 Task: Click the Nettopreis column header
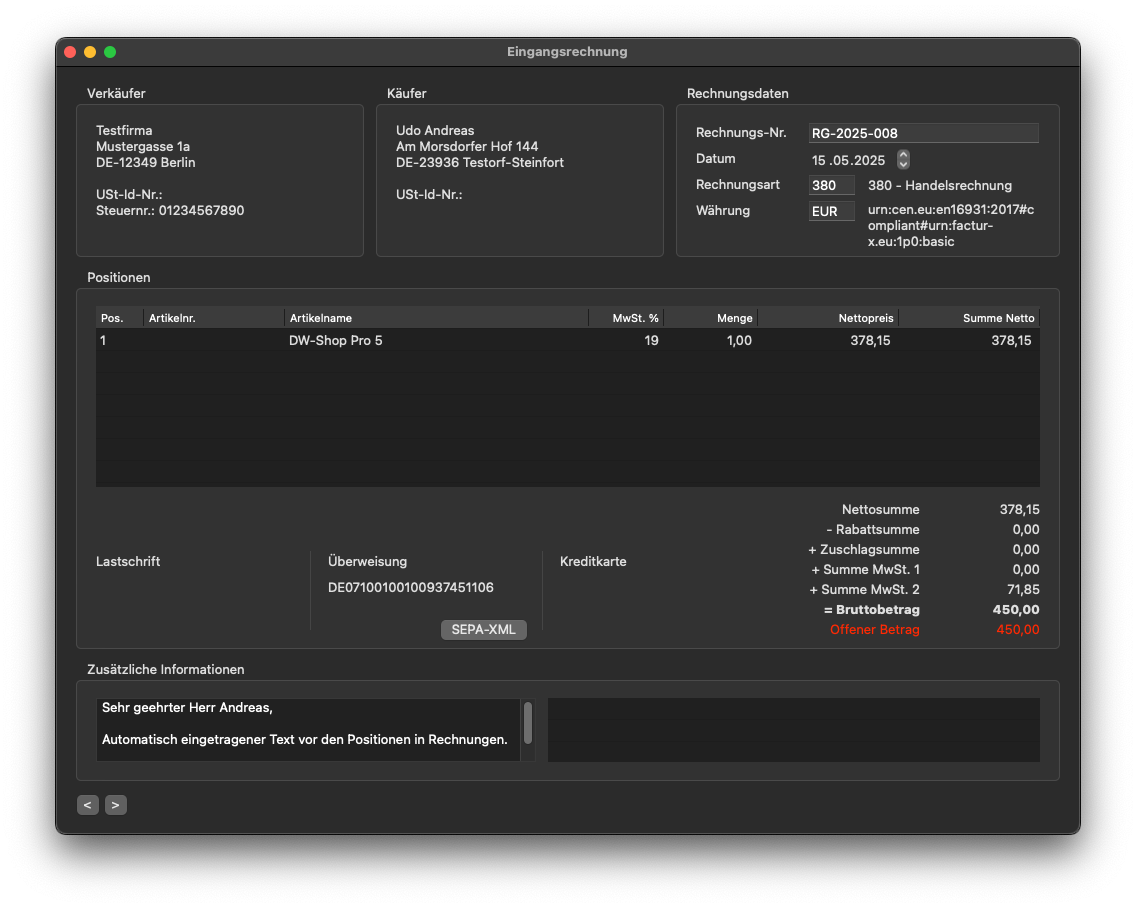pyautogui.click(x=828, y=318)
